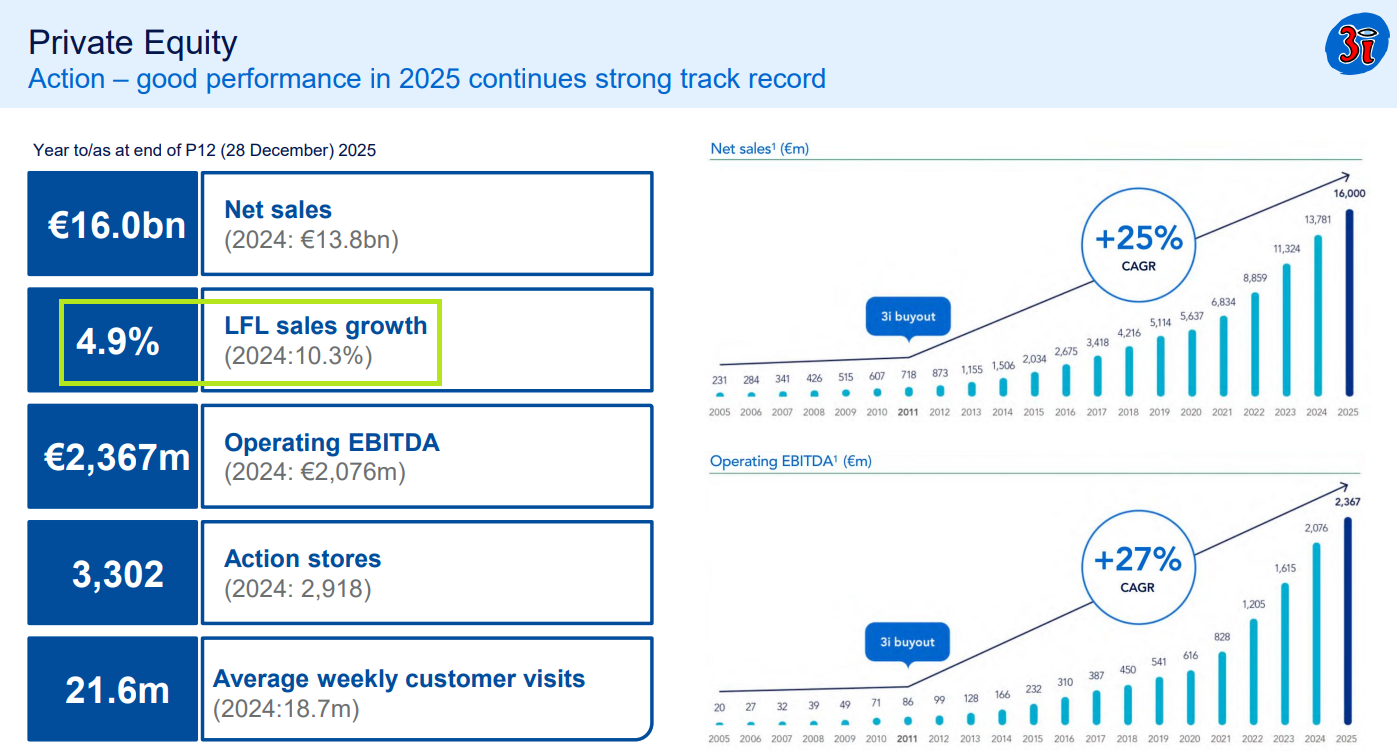The image size is (1397, 751).
Task: Select the bold "Operating EBITDA" card heading
Action: (x=332, y=442)
